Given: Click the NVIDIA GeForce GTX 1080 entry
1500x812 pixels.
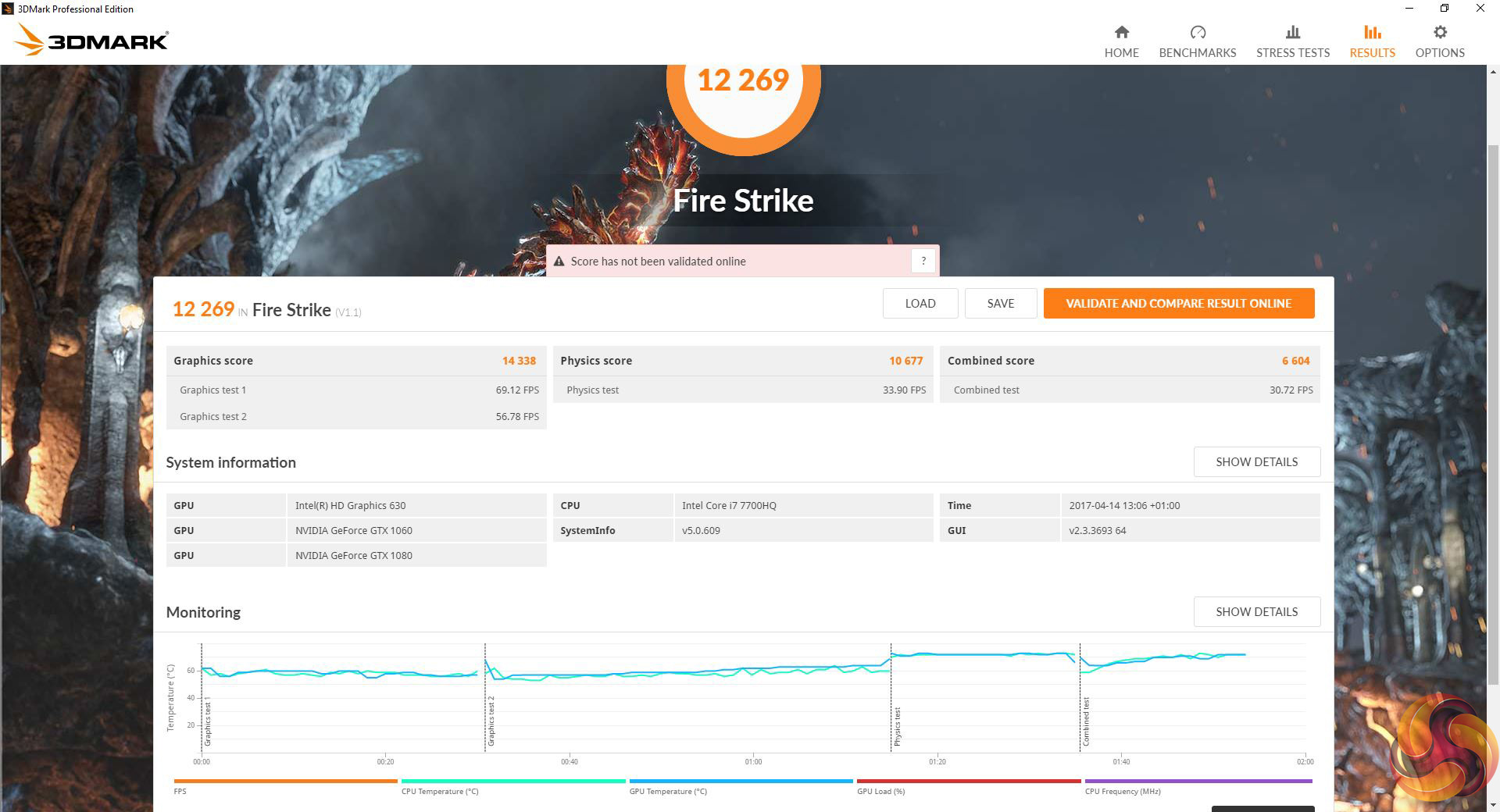Looking at the screenshot, I should click(354, 556).
